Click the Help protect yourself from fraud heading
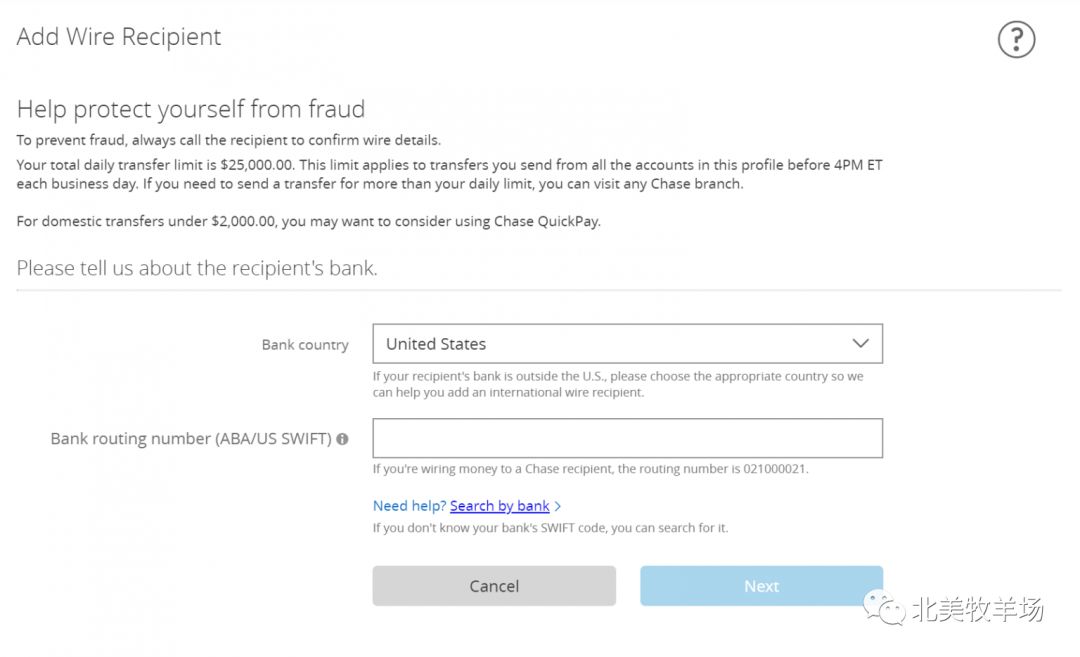Screen dimensions: 1080x657 (x=191, y=109)
